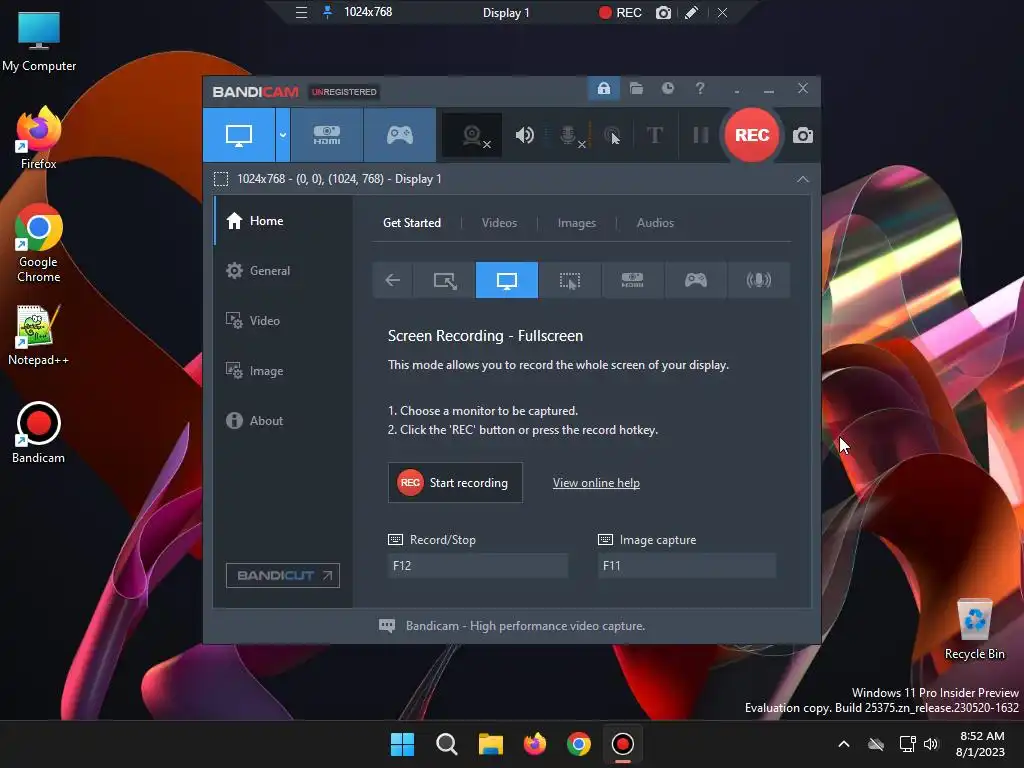Click the 1024x768 size label on top bar
The height and width of the screenshot is (768, 1024).
(368, 12)
